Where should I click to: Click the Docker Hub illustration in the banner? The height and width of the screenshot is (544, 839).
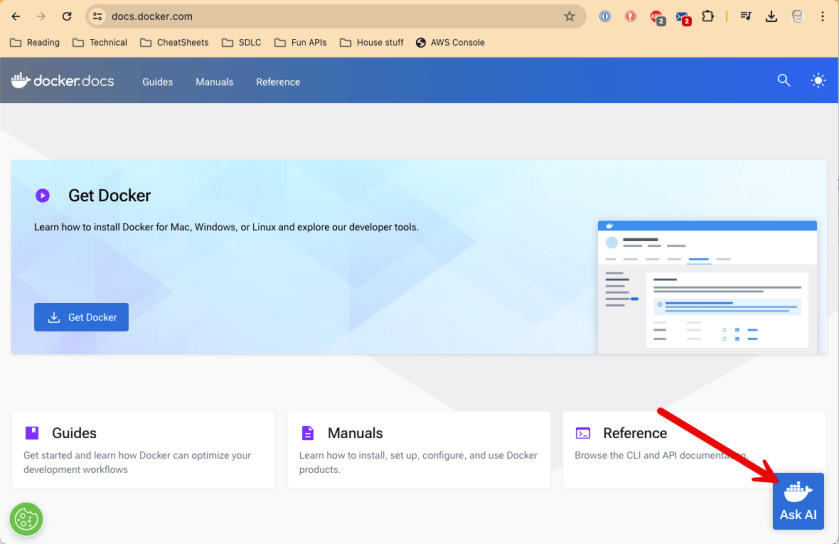point(707,287)
